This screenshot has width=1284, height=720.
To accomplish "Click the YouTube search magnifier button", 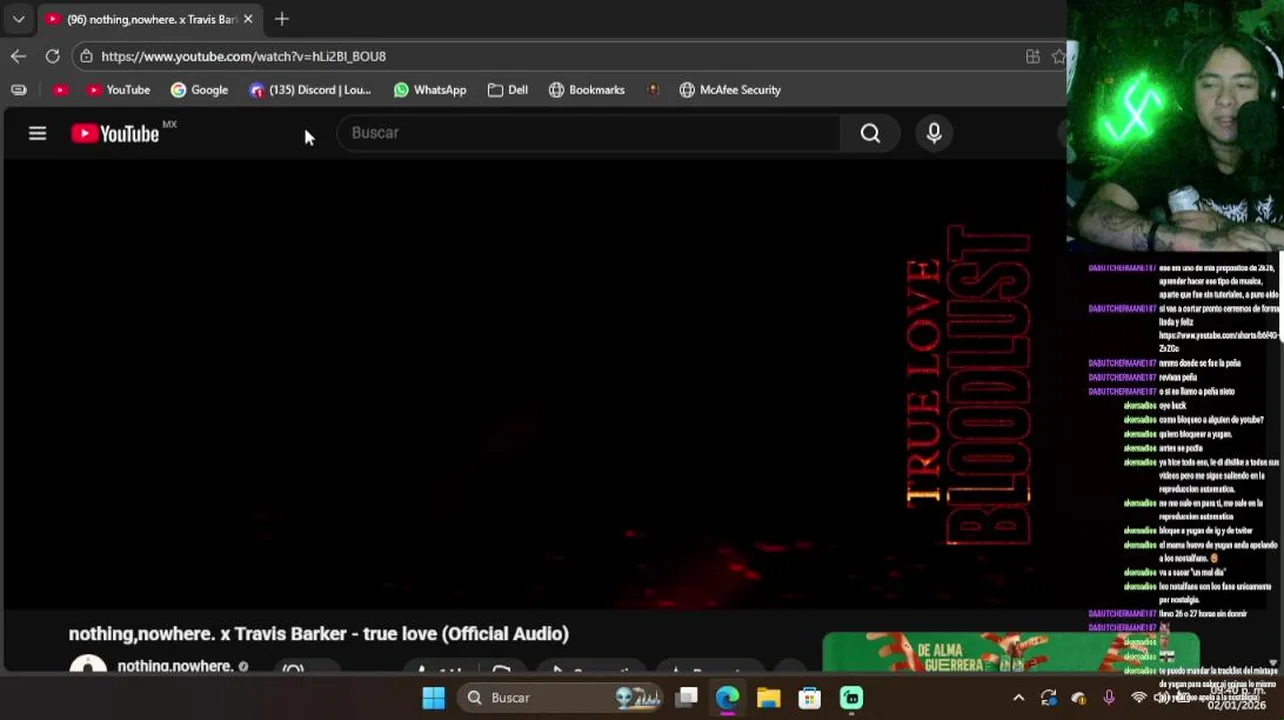I will coord(870,133).
